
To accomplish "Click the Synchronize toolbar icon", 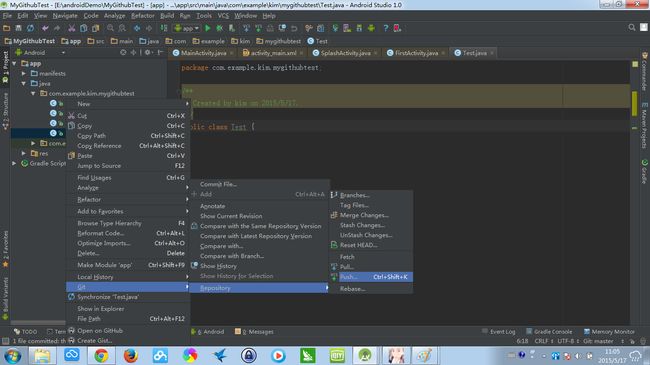I will click(x=31, y=28).
